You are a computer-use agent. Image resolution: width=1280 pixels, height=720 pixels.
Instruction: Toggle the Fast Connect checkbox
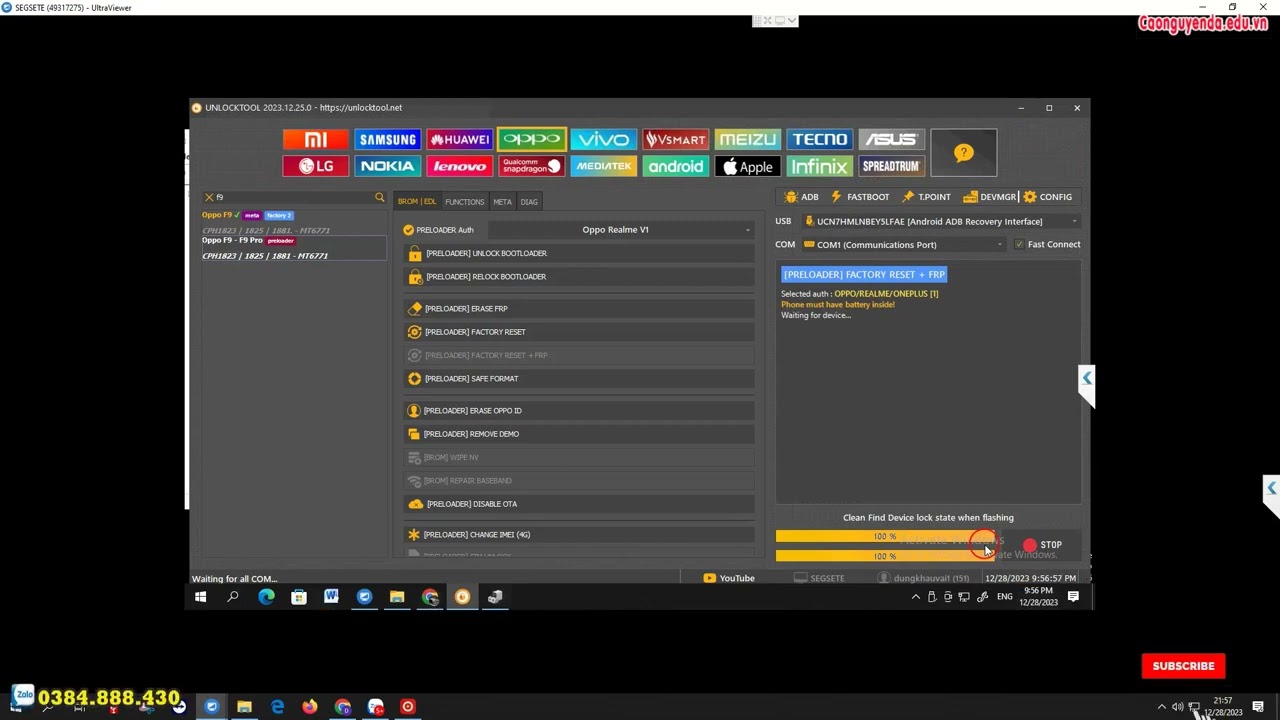click(x=1019, y=244)
